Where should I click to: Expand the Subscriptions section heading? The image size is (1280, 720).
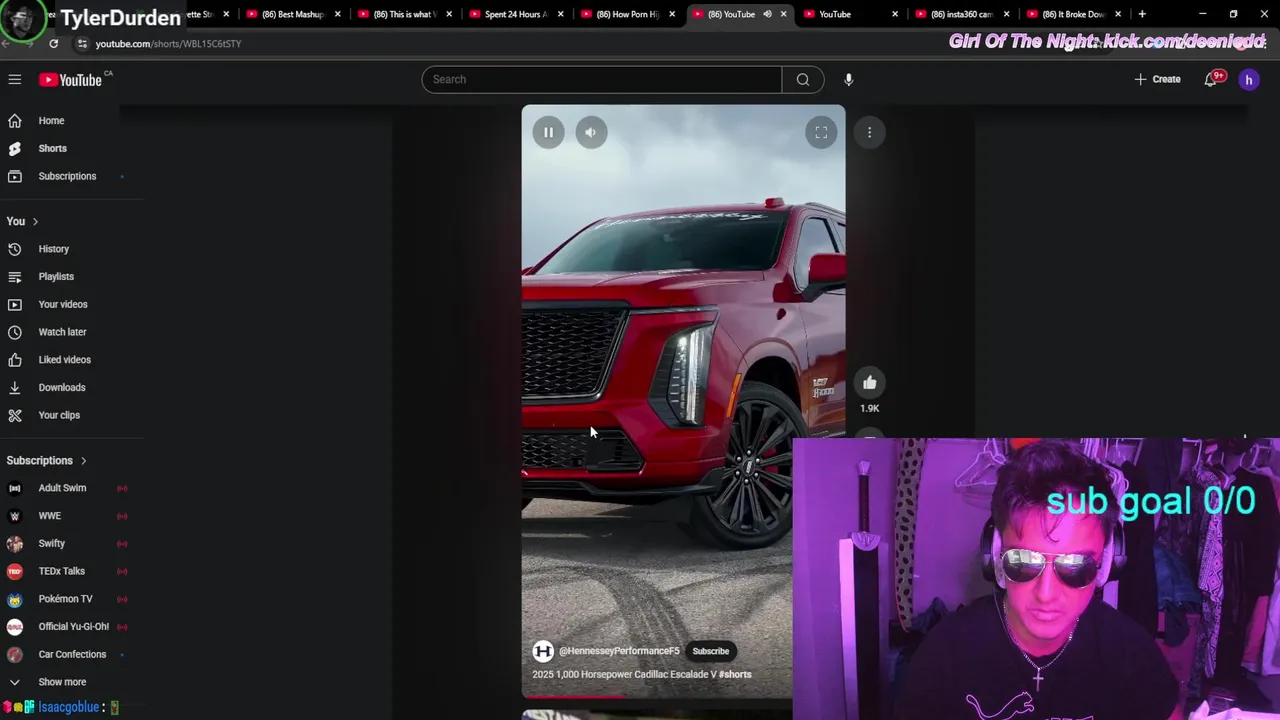[47, 460]
